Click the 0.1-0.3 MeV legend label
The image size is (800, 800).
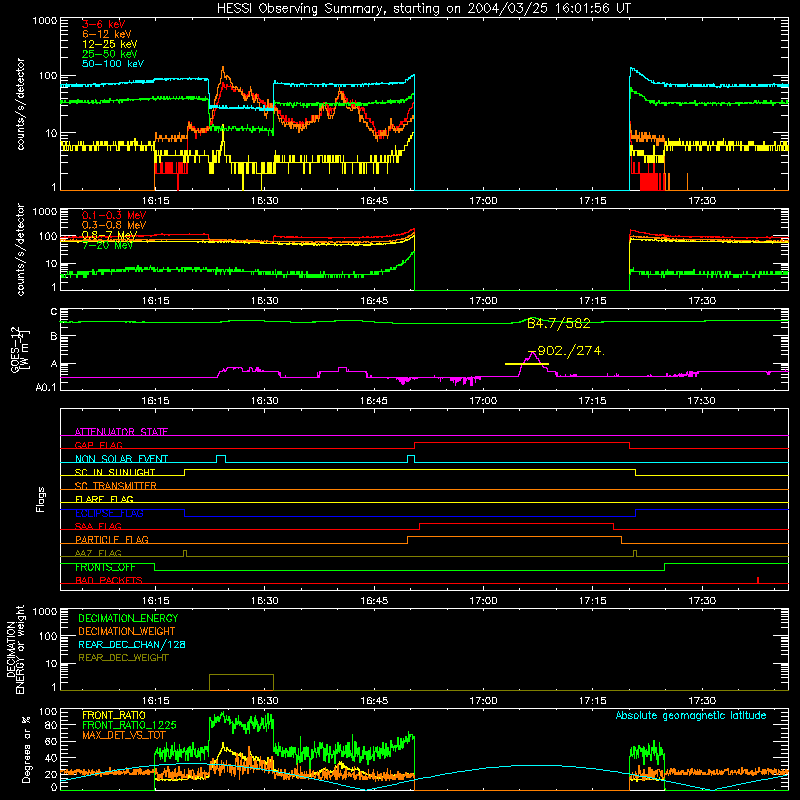click(x=114, y=215)
